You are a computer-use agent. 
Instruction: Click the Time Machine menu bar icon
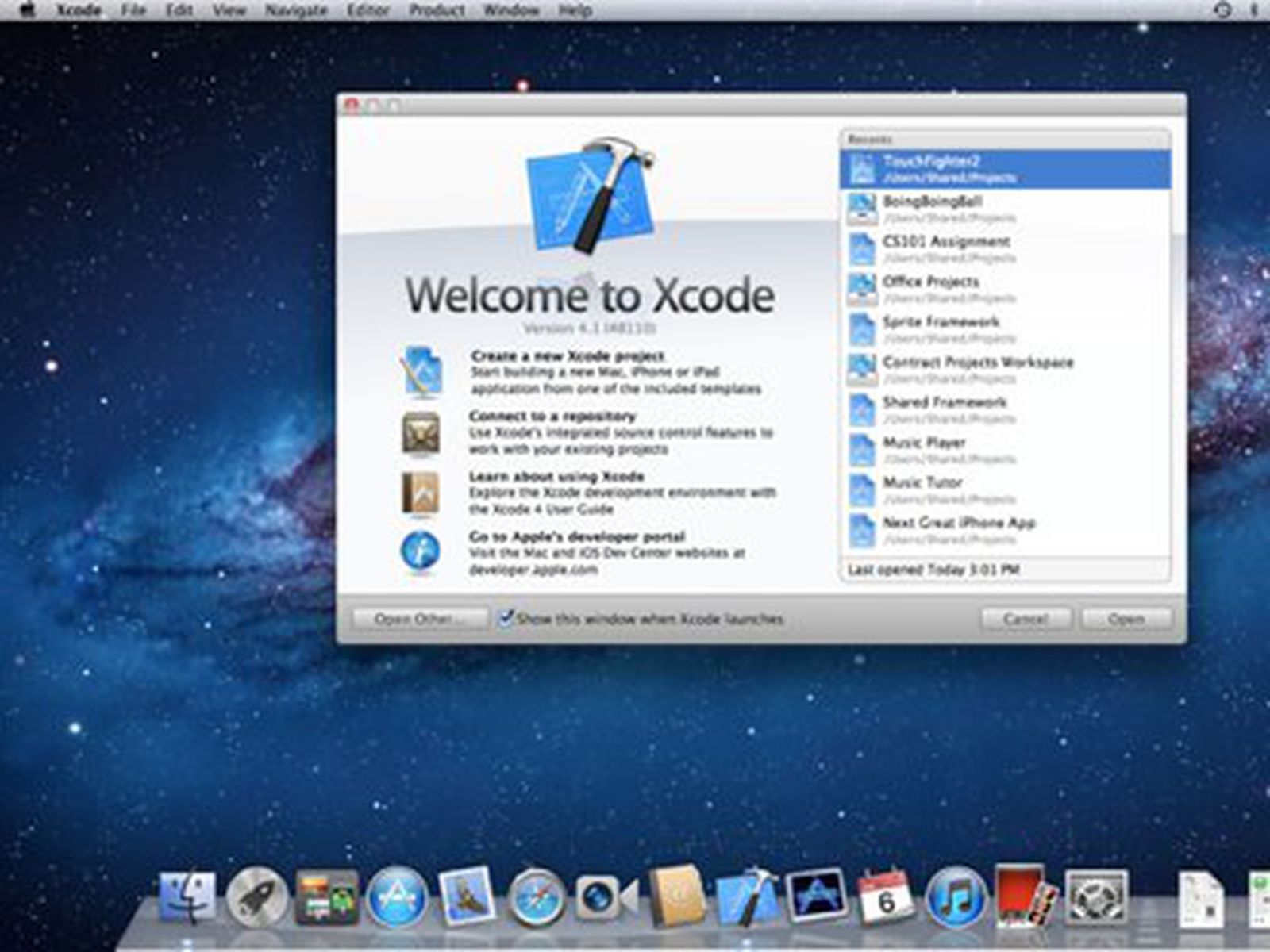(1222, 10)
